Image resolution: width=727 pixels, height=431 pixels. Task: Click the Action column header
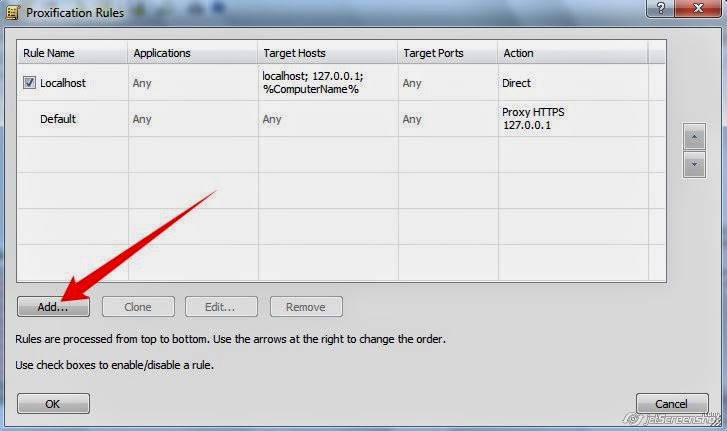[573, 53]
